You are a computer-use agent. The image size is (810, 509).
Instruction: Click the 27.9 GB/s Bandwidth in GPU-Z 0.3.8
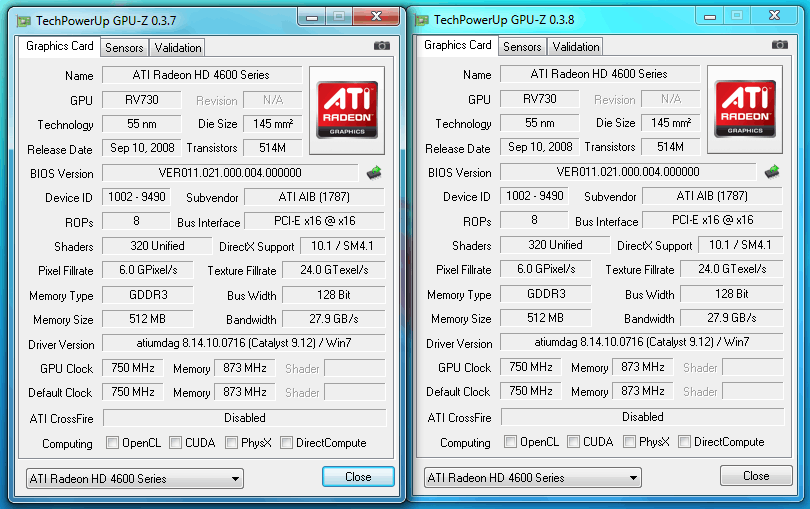pos(731,318)
